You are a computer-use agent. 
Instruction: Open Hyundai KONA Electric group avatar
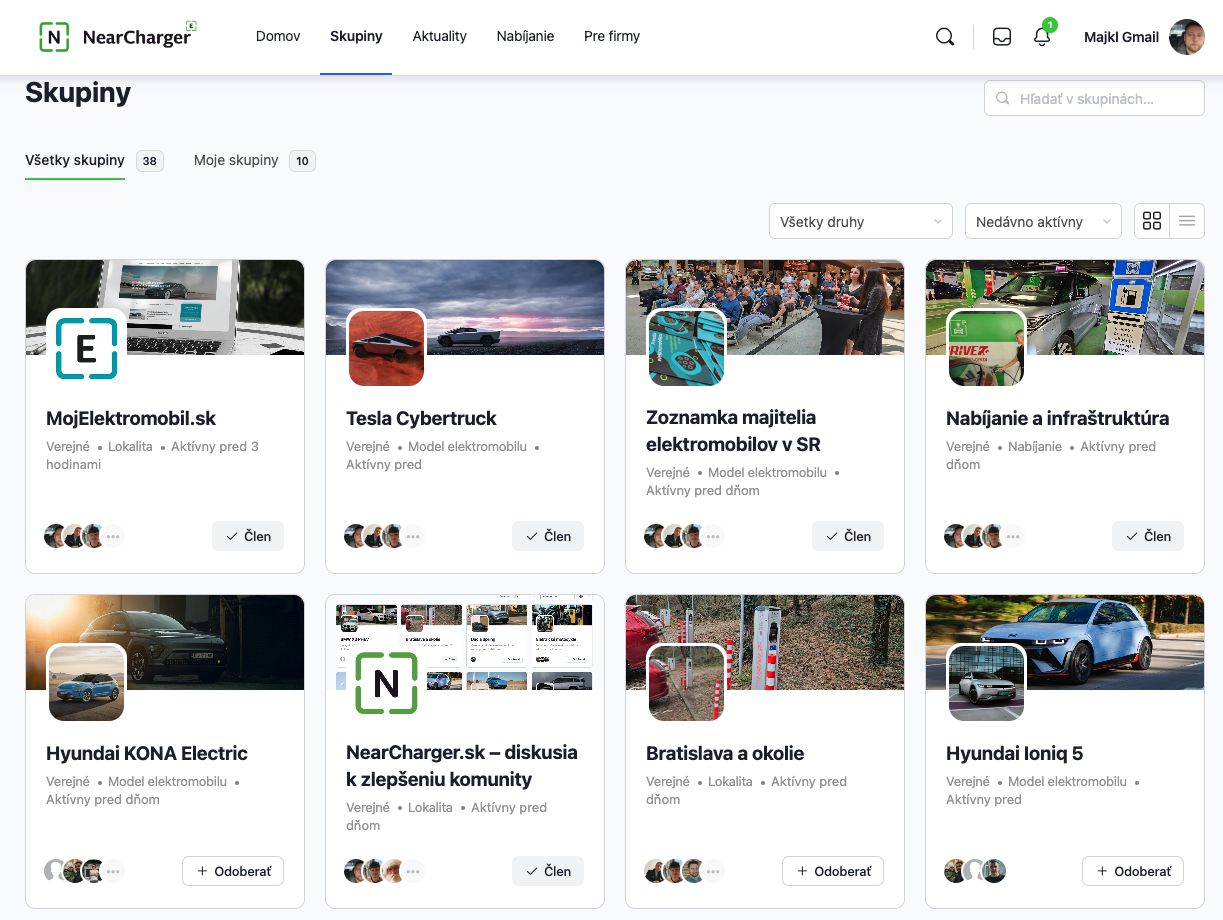(x=86, y=682)
